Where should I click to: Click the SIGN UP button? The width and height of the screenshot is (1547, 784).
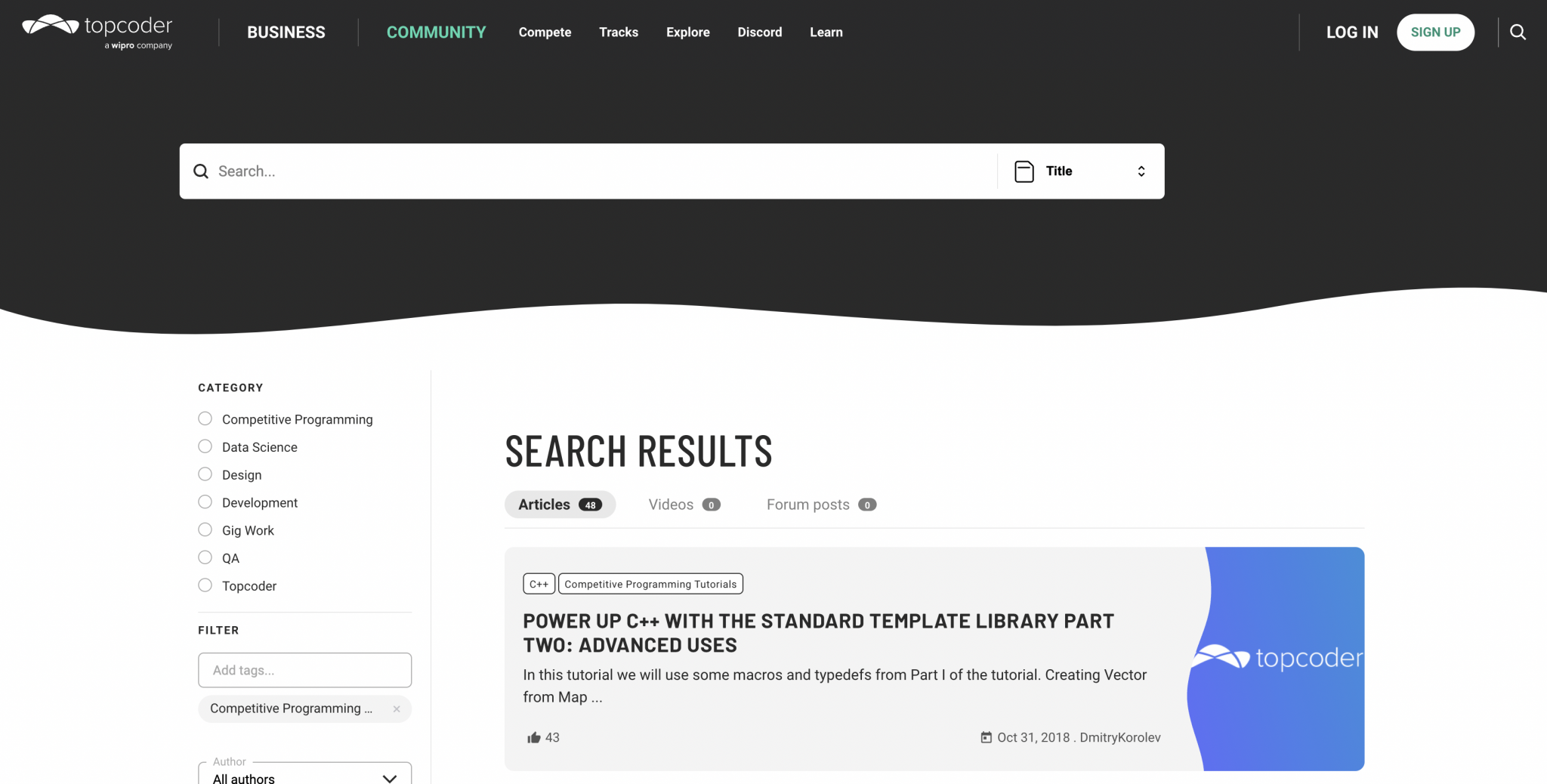1434,32
